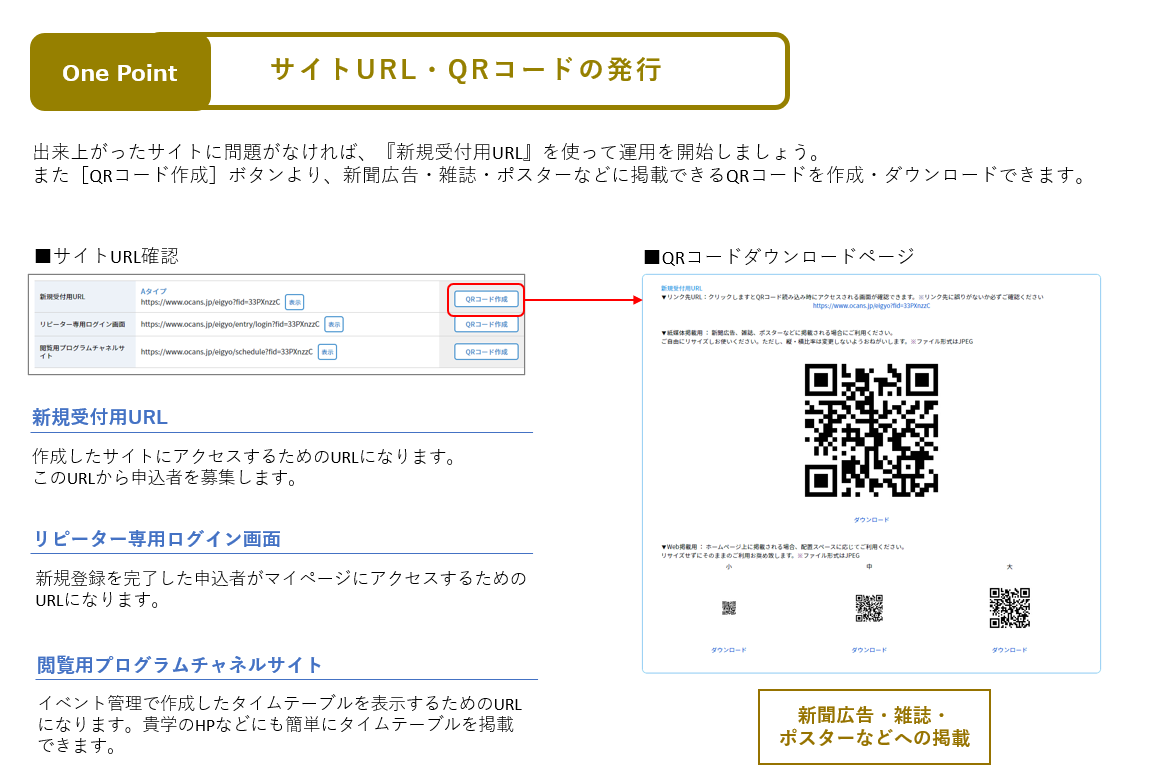
Task: Click QRコード作成 in リピーター専用ログイン画面 row
Action: coord(486,325)
